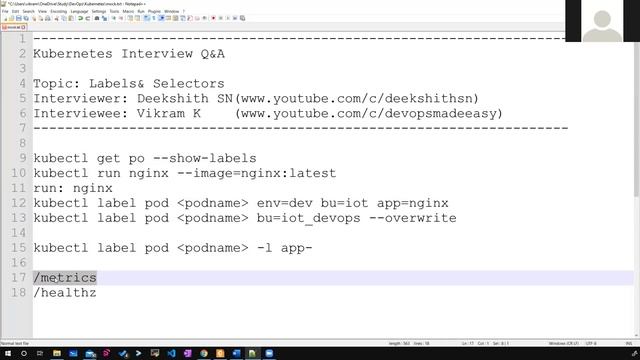Open the question mark Help menu
The height and width of the screenshot is (360, 640).
click(184, 11)
